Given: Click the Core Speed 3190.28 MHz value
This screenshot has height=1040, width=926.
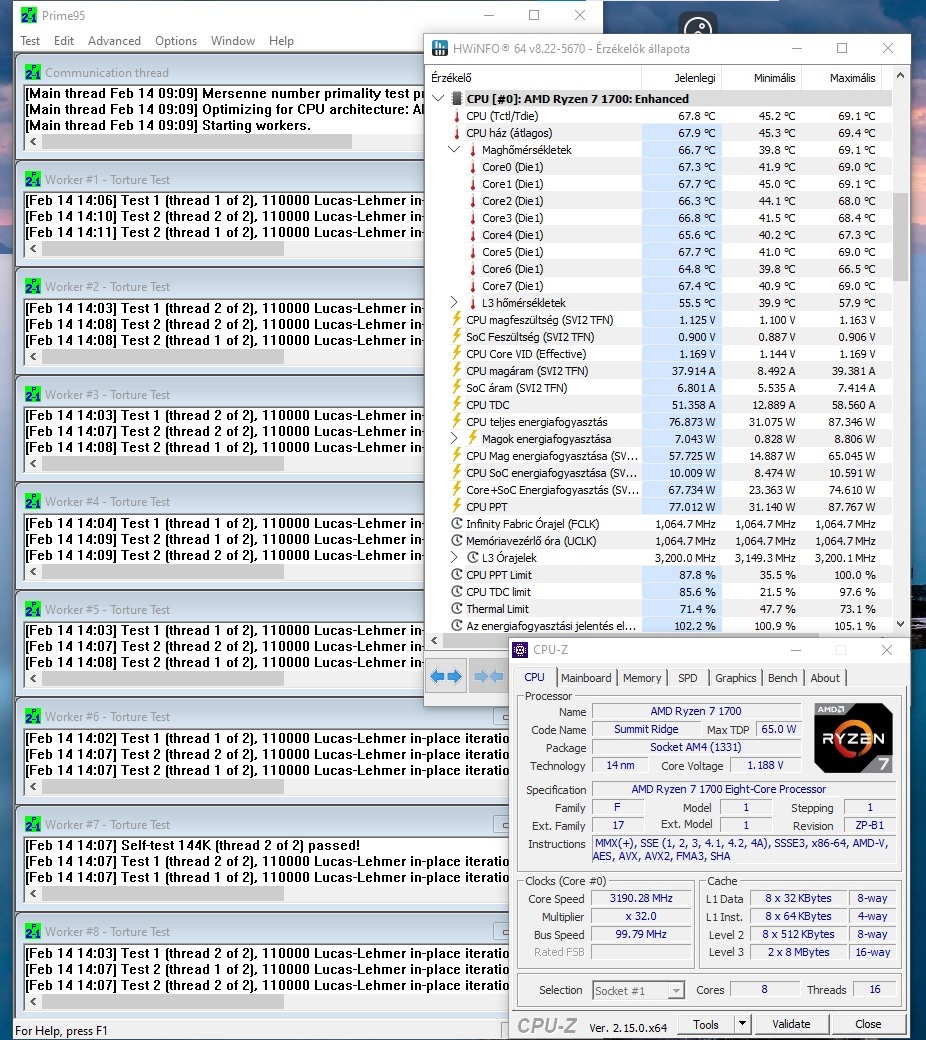Looking at the screenshot, I should (641, 898).
